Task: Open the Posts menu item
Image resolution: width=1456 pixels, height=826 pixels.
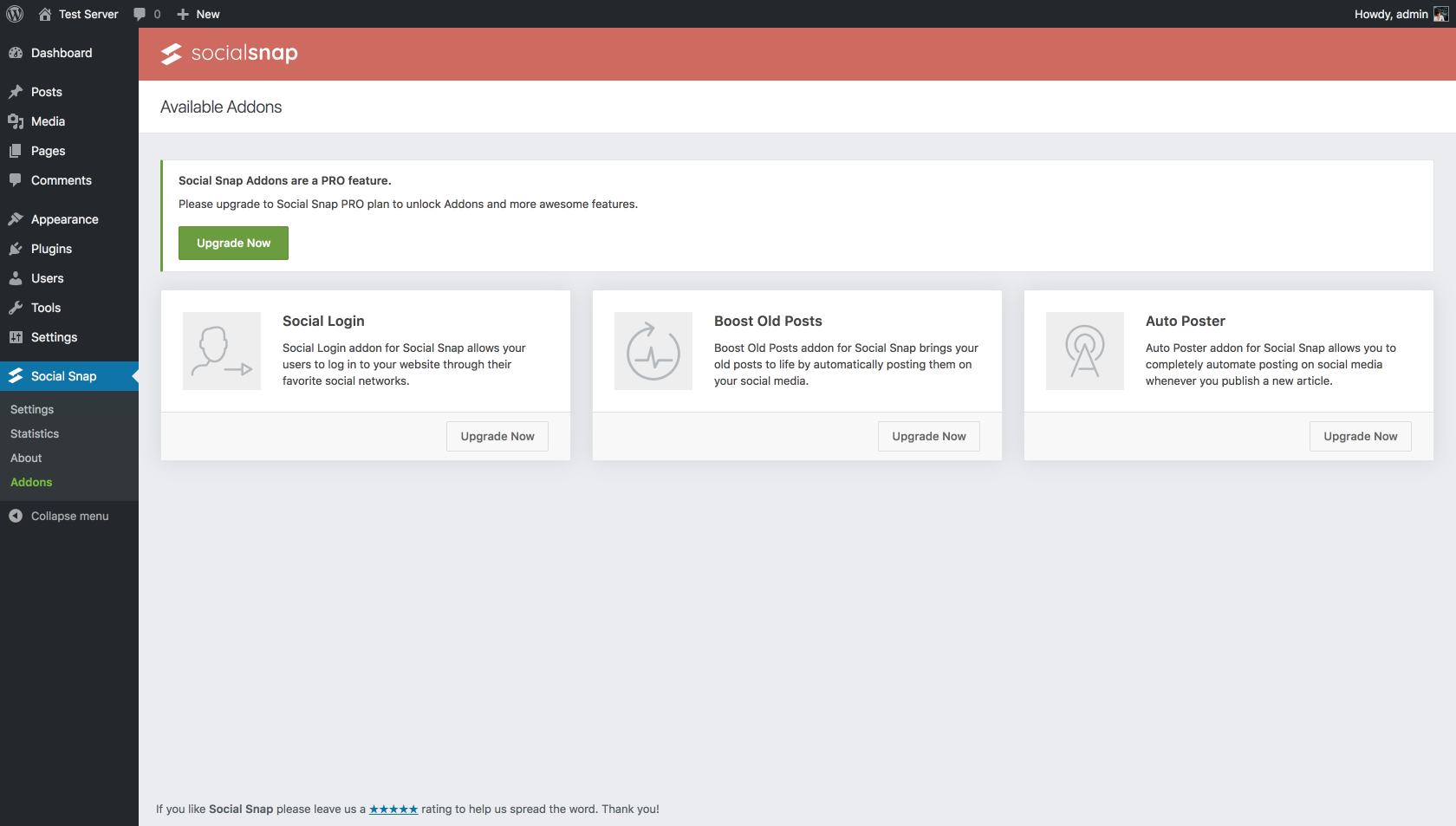Action: 69,92
